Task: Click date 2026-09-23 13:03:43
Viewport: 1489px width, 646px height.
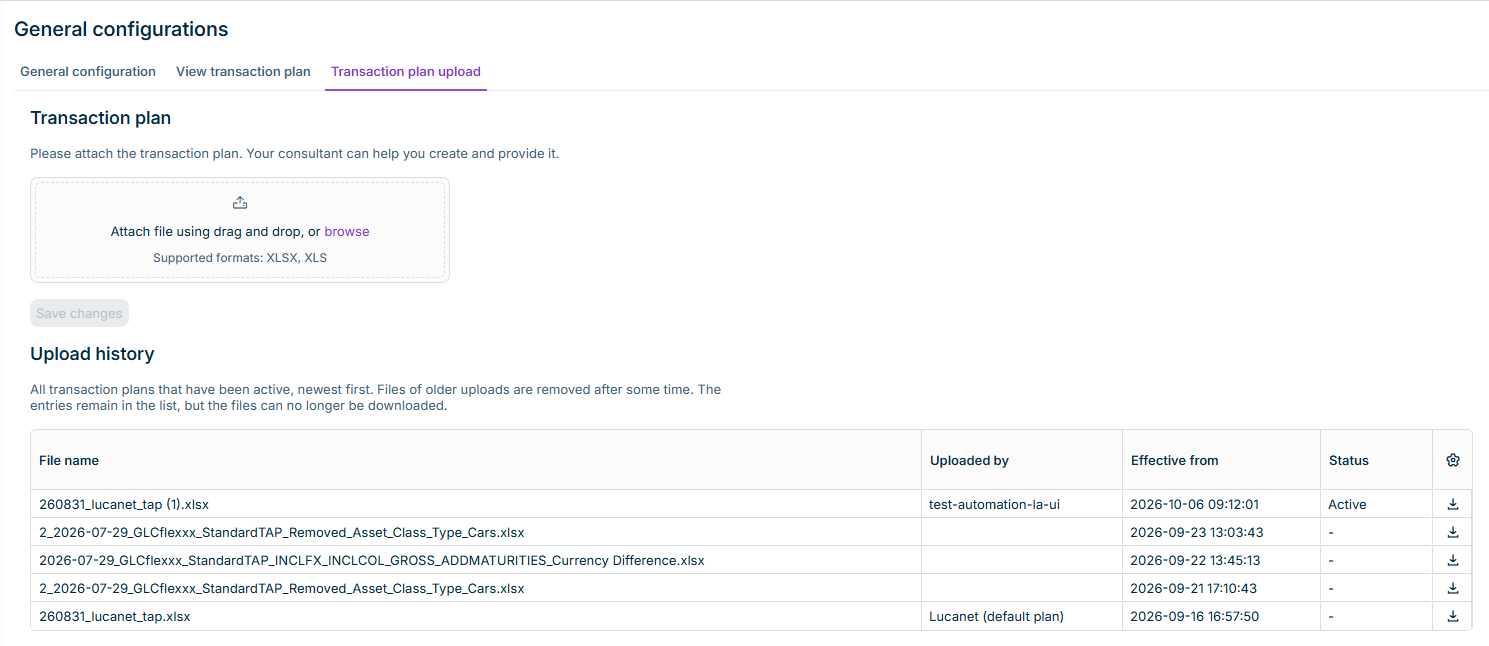Action: tap(1197, 532)
